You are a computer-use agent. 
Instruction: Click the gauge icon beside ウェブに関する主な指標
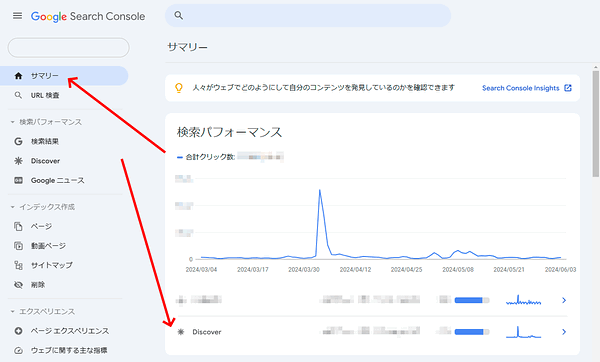click(x=18, y=350)
